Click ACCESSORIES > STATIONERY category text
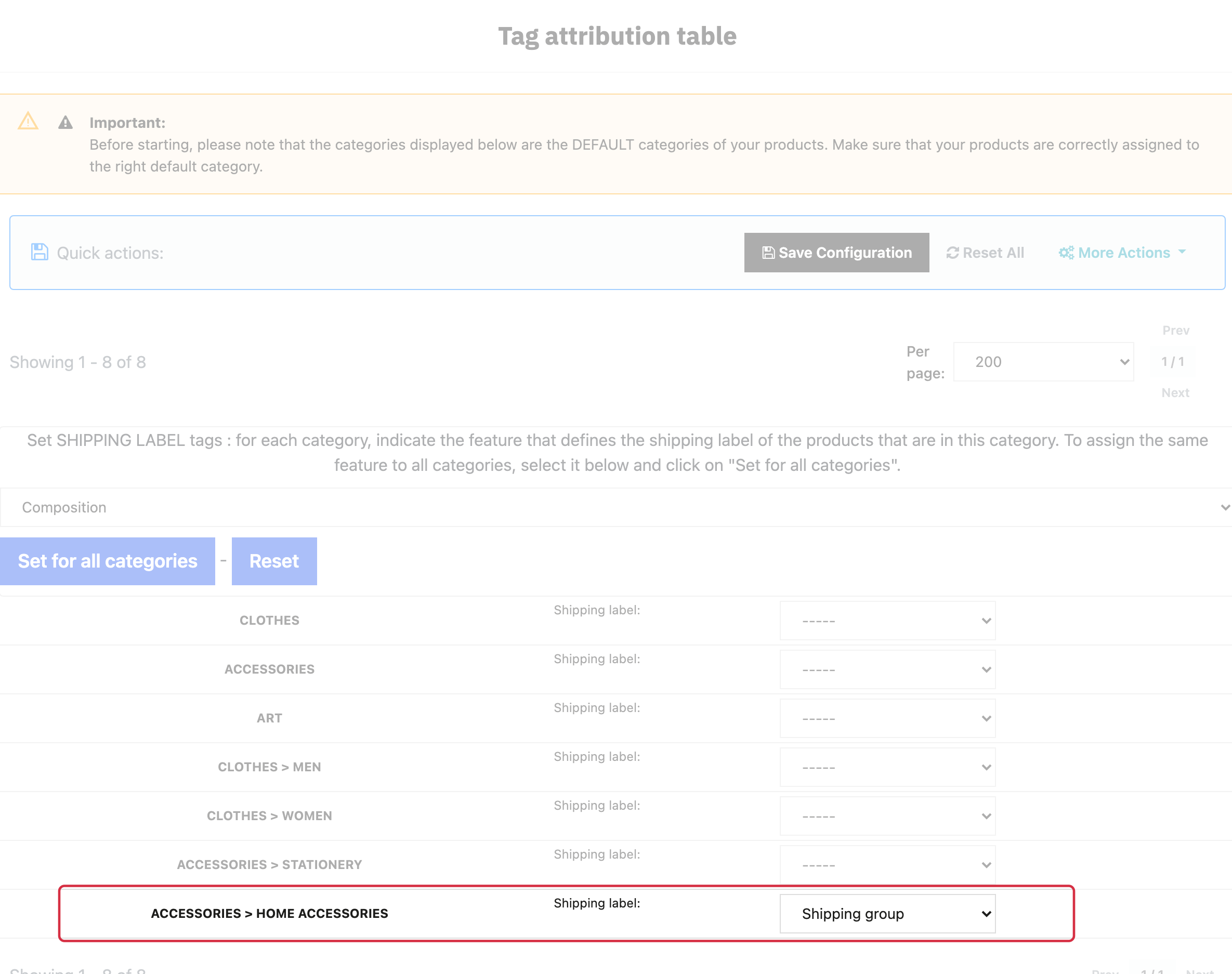 click(x=269, y=864)
